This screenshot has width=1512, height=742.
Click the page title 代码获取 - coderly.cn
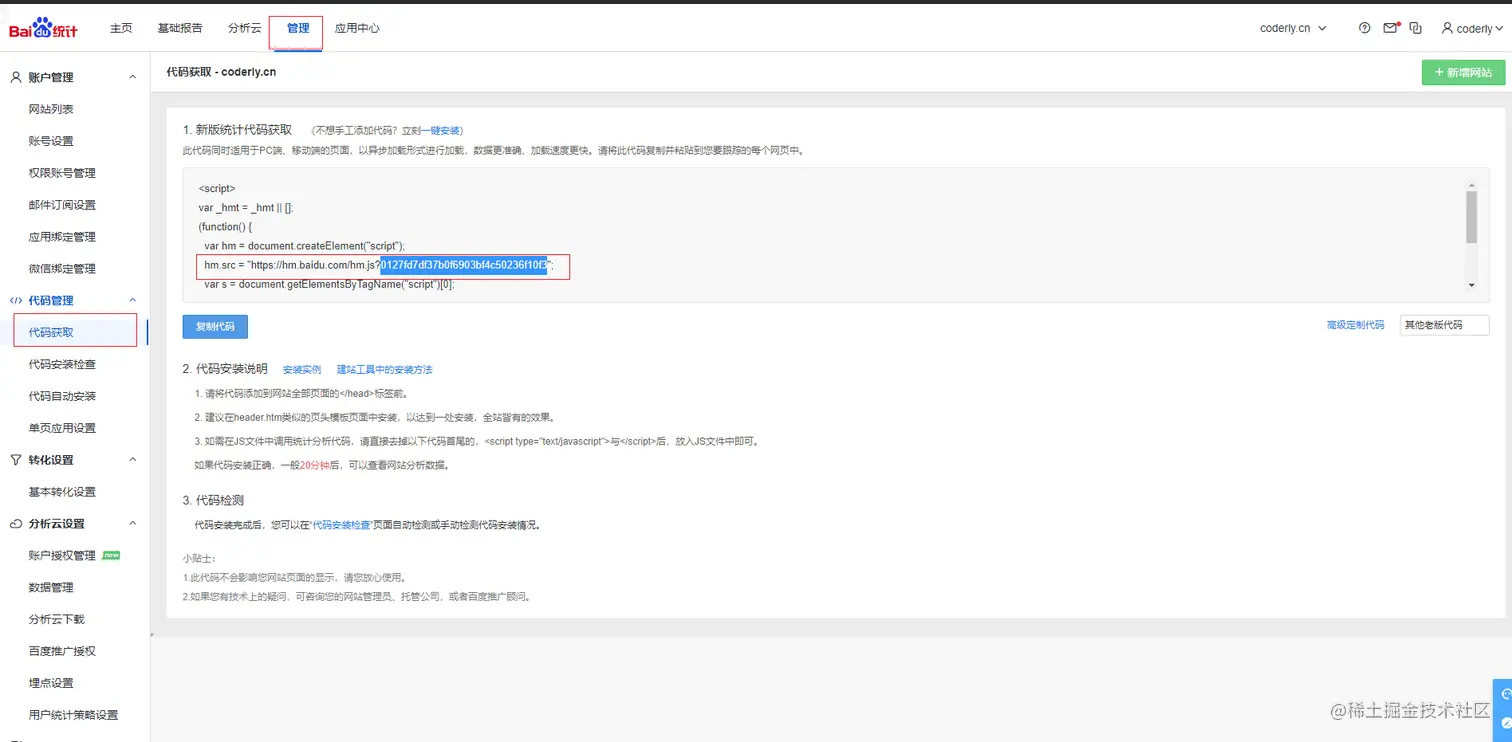pyautogui.click(x=221, y=72)
